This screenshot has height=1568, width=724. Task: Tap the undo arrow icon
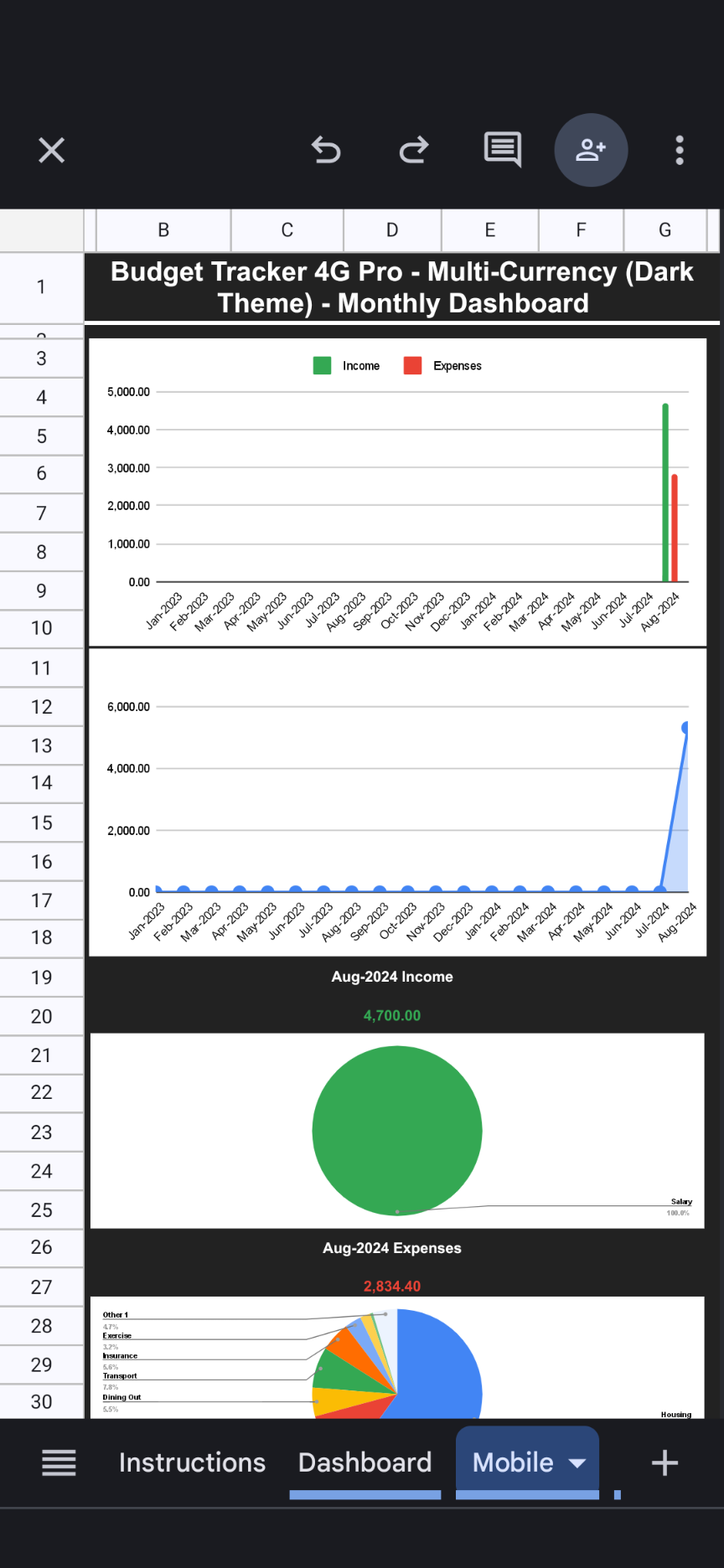pos(326,151)
